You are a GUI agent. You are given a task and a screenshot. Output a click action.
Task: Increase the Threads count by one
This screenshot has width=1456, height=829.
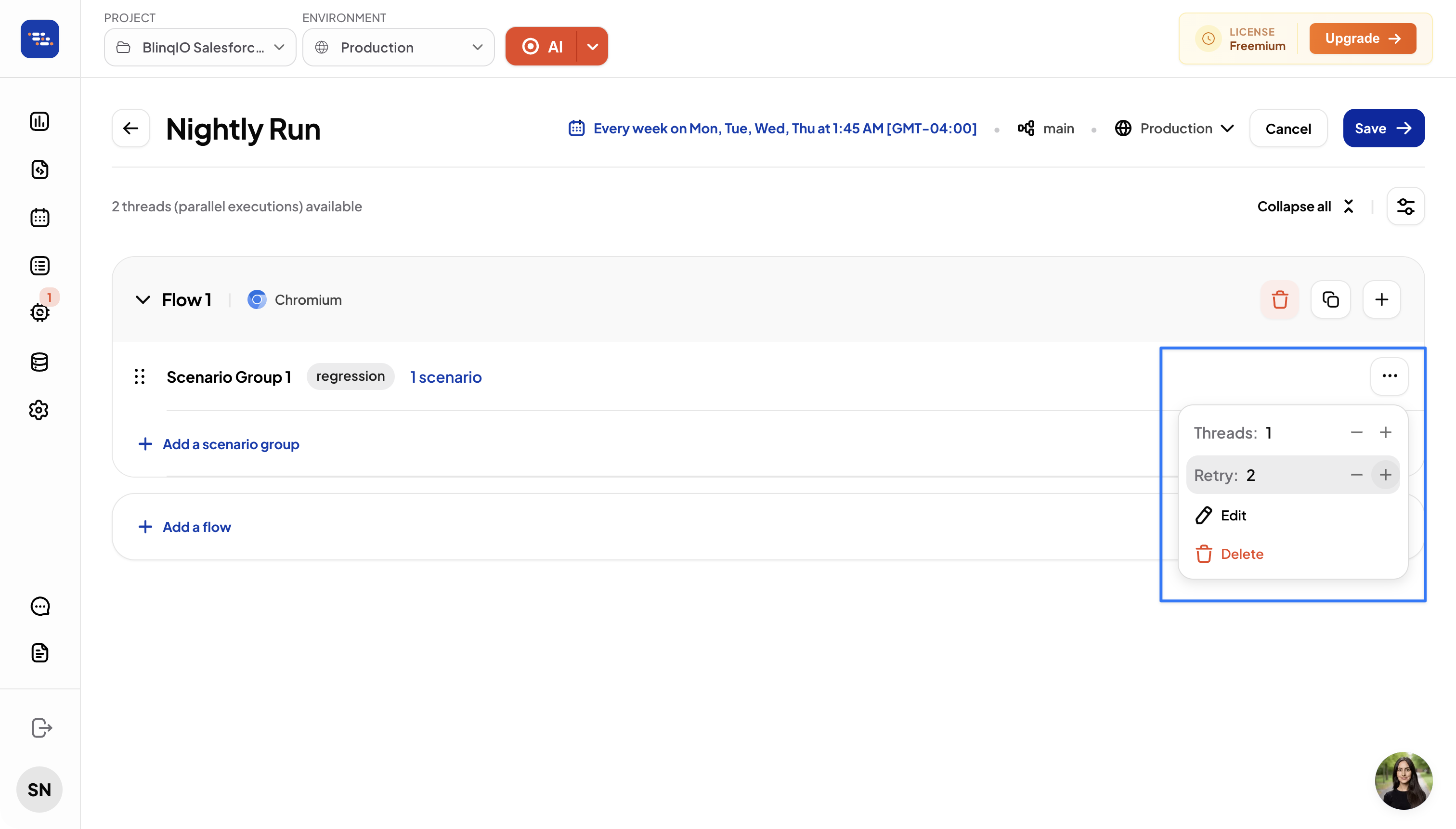(x=1385, y=433)
